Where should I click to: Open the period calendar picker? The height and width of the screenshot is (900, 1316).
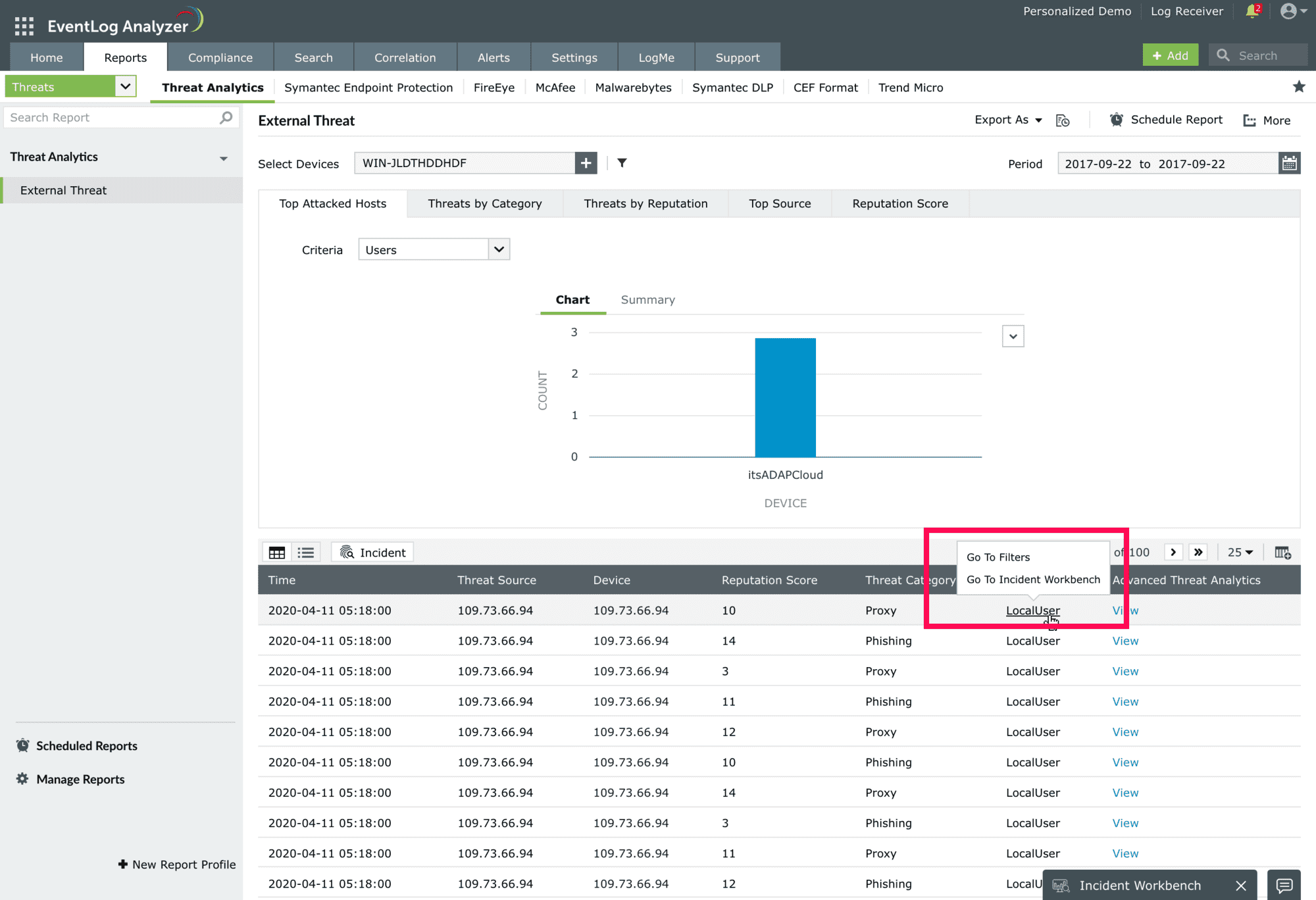click(x=1289, y=163)
